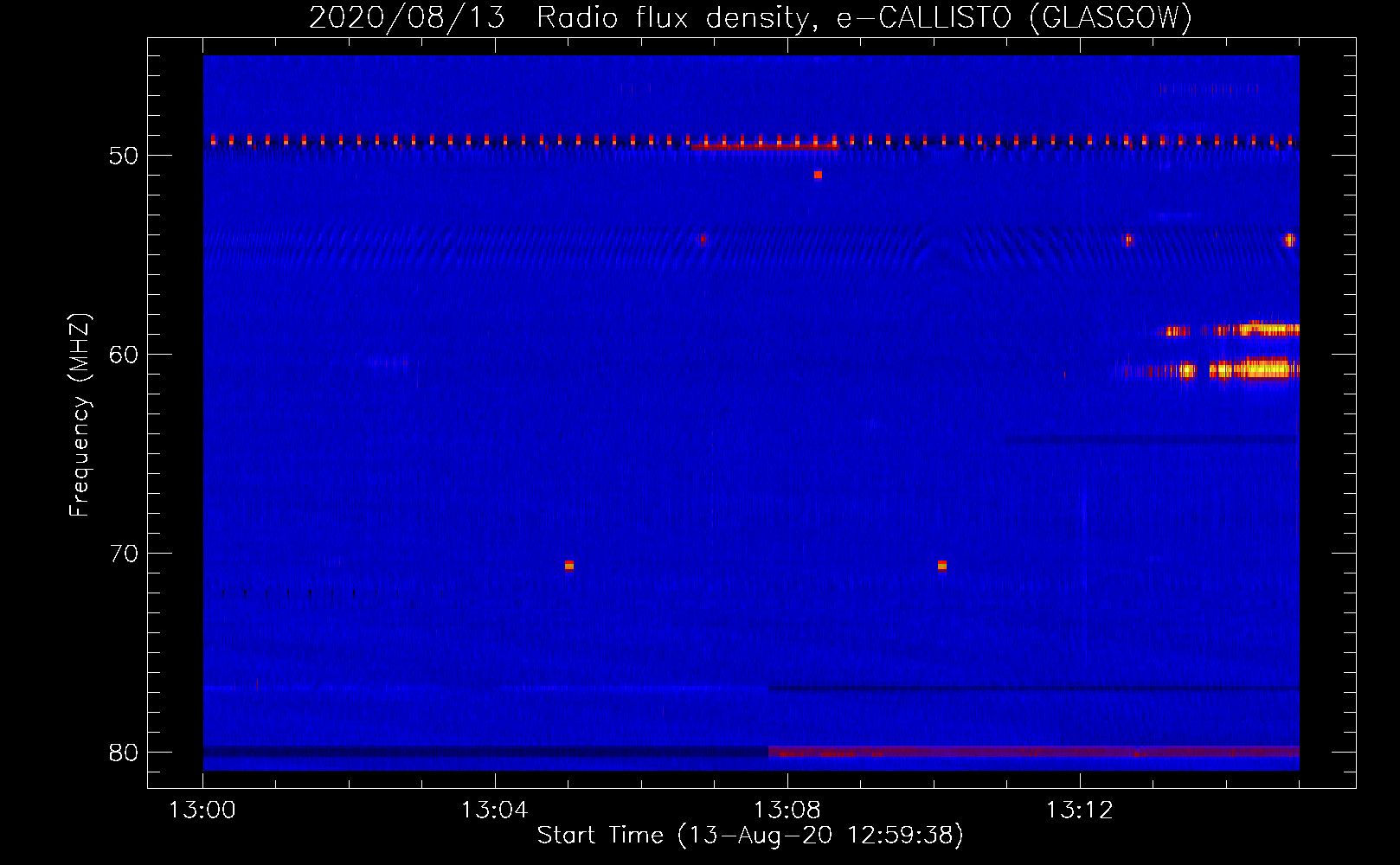Click the Frequency (MHZ) axis title
Screen dimensions: 1400x865
click(x=80, y=415)
